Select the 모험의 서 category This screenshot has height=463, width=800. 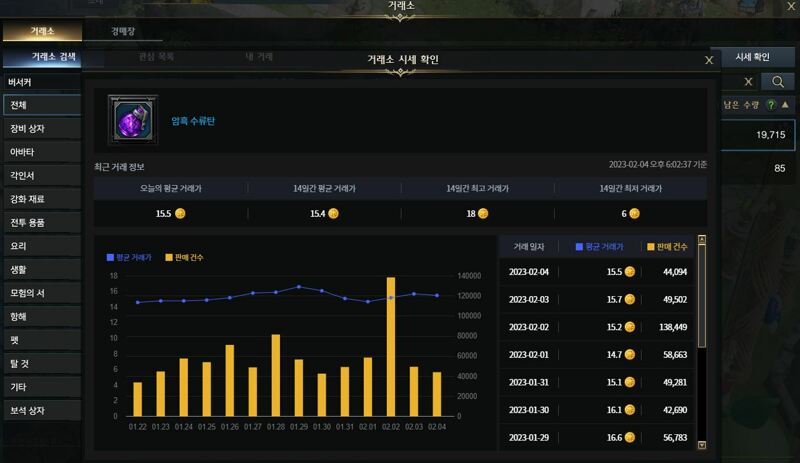point(42,293)
